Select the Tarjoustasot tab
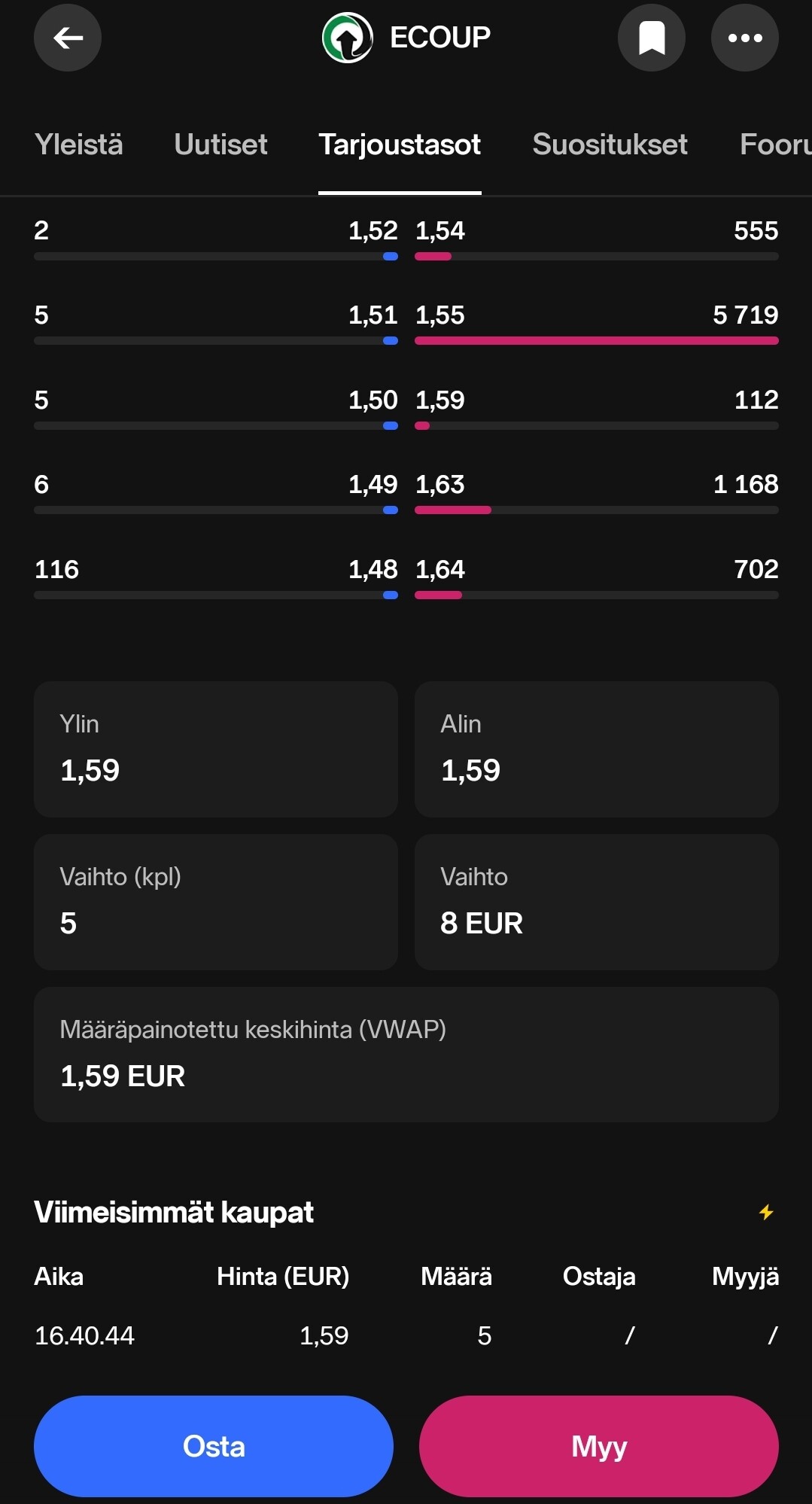812x1504 pixels. 400,145
